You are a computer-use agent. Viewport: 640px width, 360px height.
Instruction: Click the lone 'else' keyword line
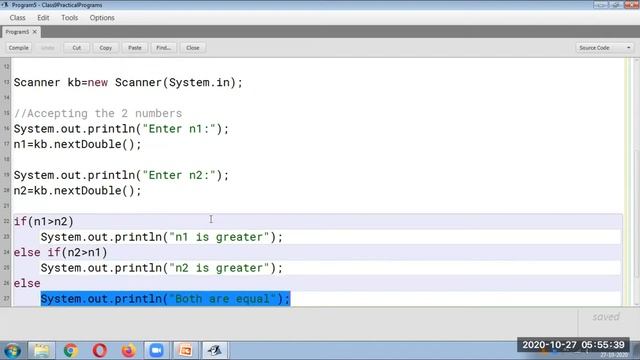tap(27, 284)
